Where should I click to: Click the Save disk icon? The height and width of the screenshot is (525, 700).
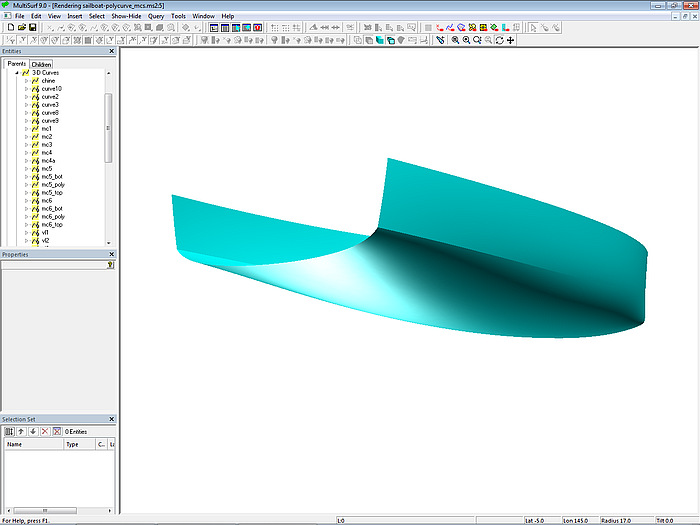32,27
